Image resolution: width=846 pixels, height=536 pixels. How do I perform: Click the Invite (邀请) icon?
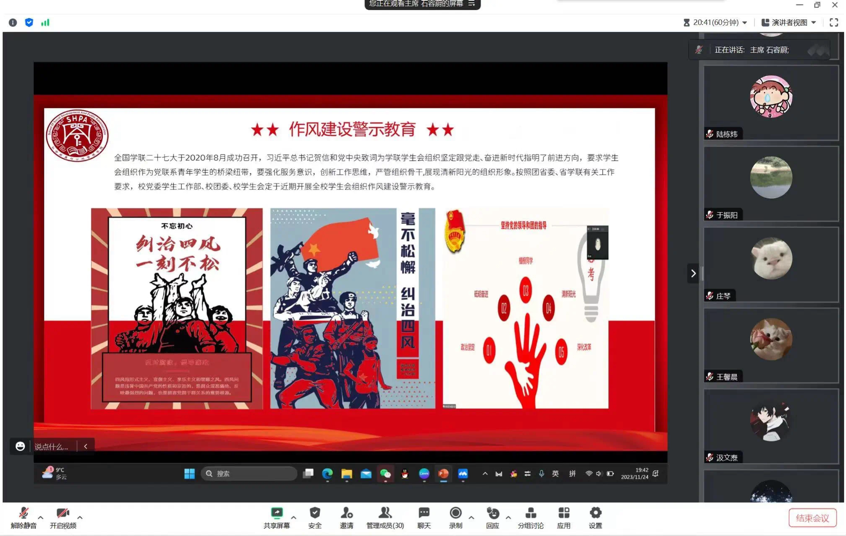tap(346, 516)
